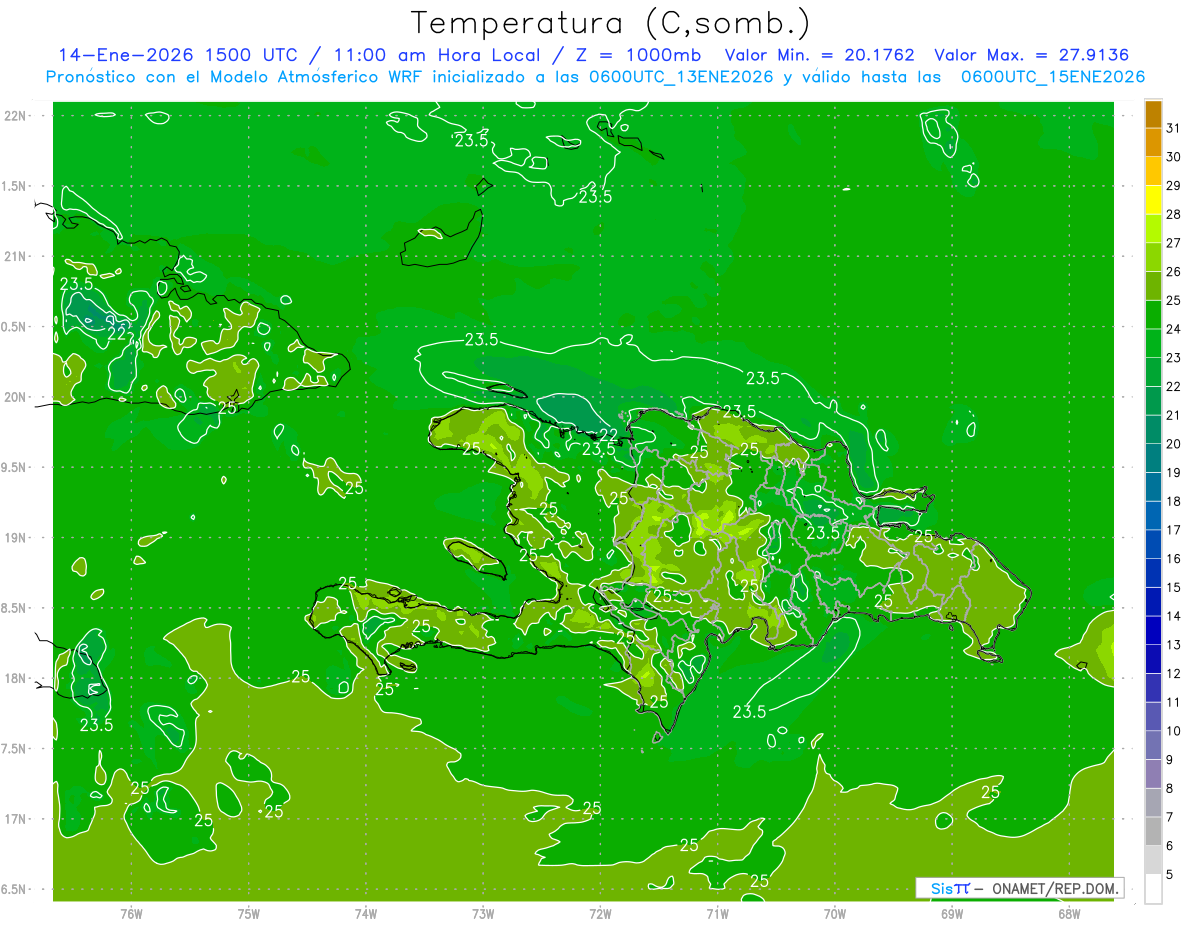
Task: Click the '21' value on the color legend
Action: click(x=1173, y=415)
